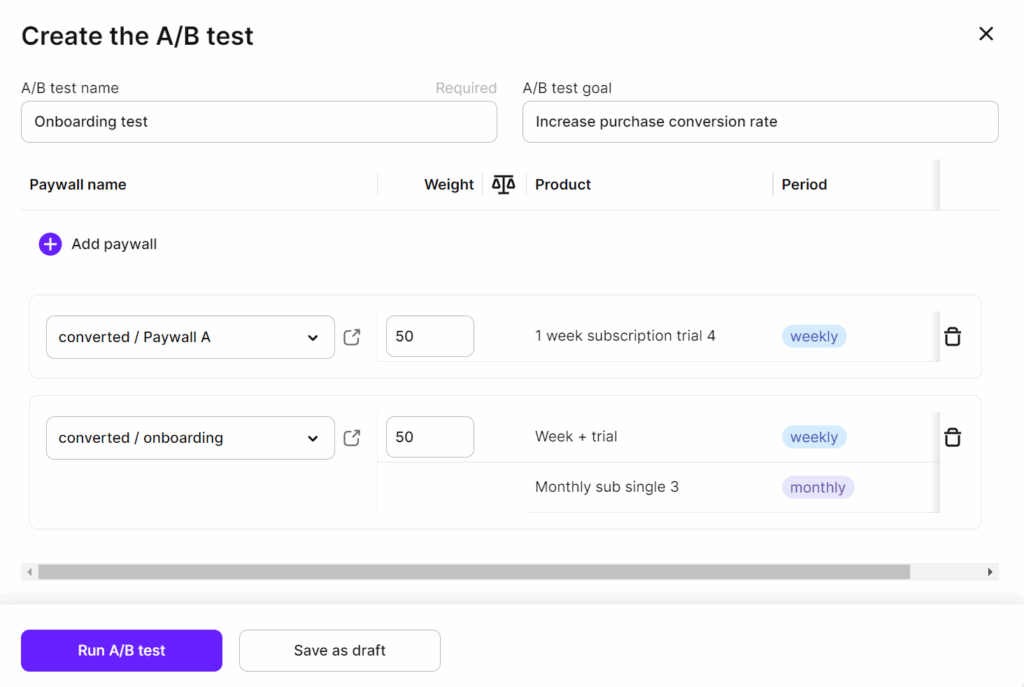Open the converted / Paywall A dropdown
Screen dimensions: 1024x687
(x=190, y=337)
